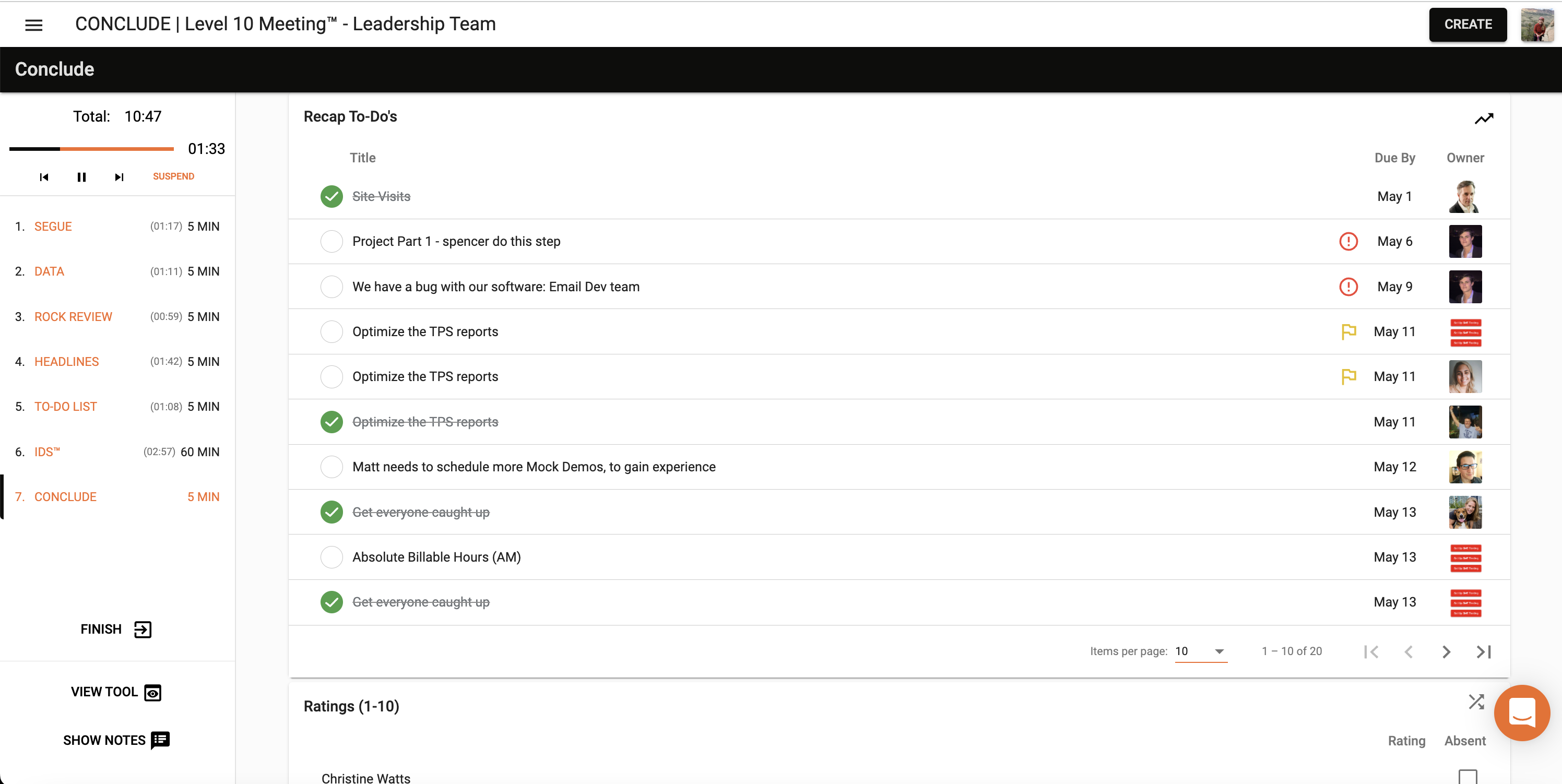Click skip-forward playback control button
The height and width of the screenshot is (784, 1562).
(x=118, y=176)
